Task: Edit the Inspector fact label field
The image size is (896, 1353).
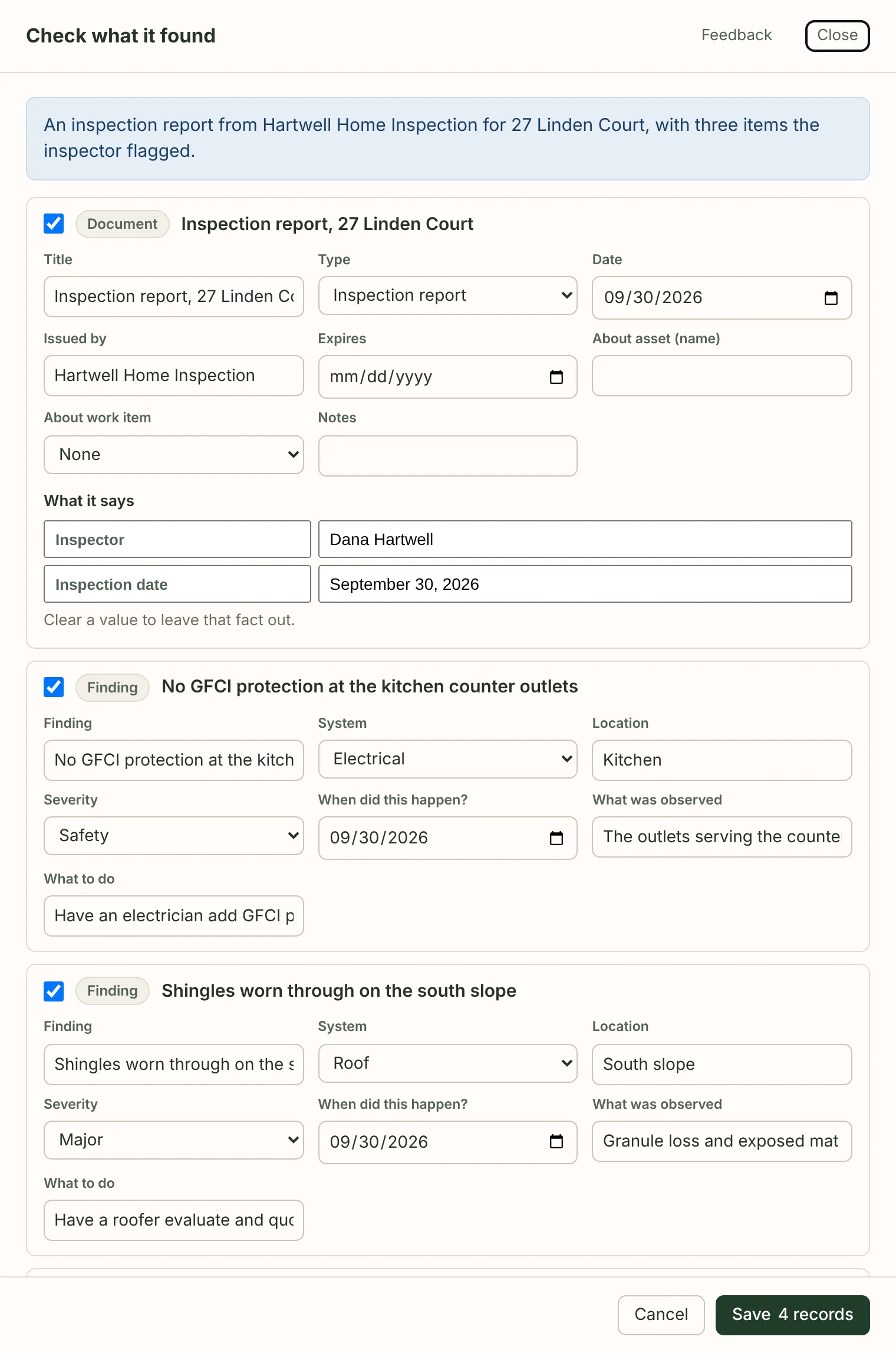Action: tap(177, 539)
